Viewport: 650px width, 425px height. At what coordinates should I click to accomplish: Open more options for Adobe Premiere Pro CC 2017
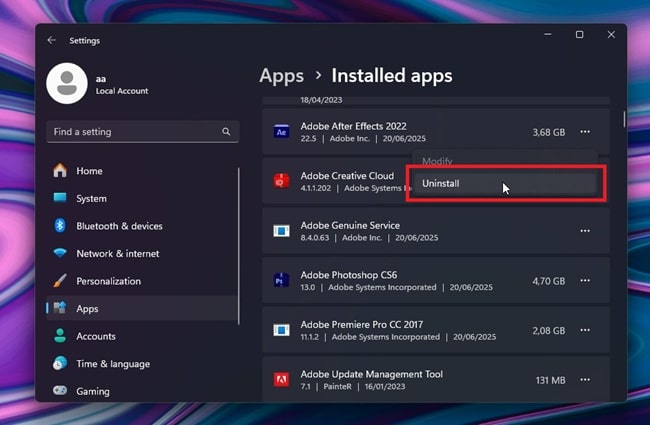585,330
